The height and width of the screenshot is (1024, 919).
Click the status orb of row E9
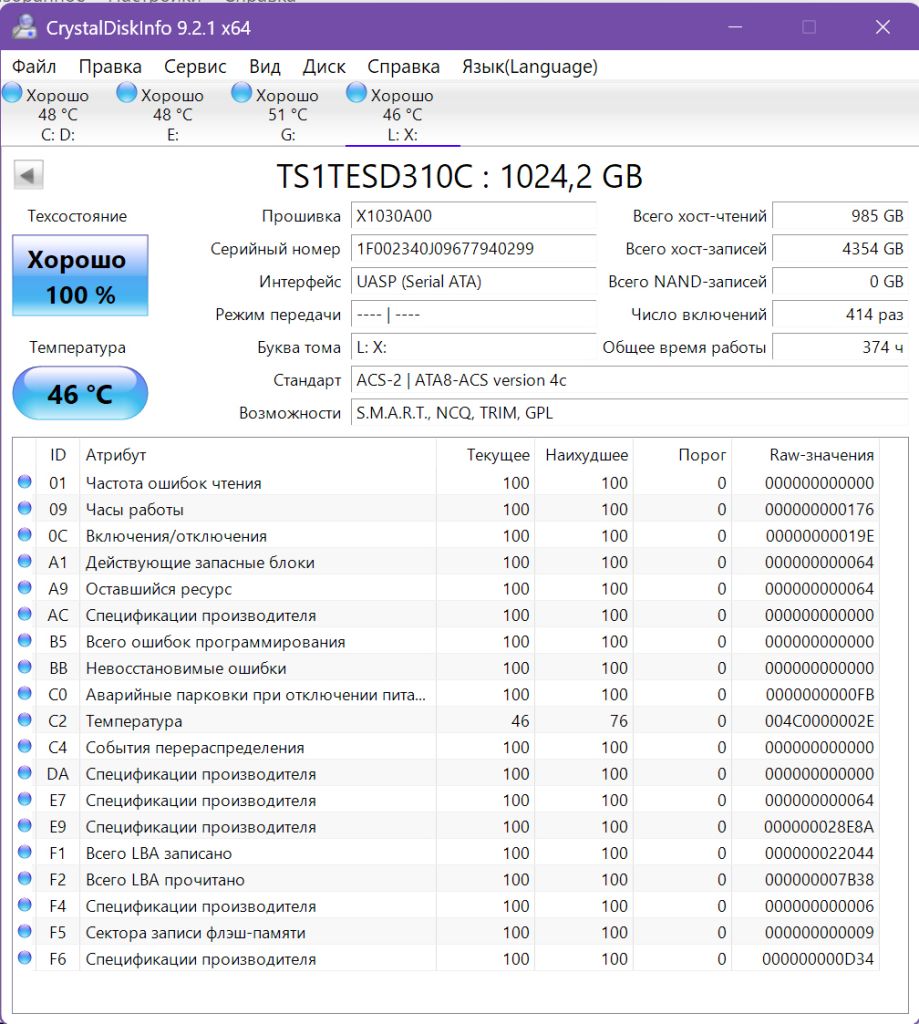pos(25,825)
